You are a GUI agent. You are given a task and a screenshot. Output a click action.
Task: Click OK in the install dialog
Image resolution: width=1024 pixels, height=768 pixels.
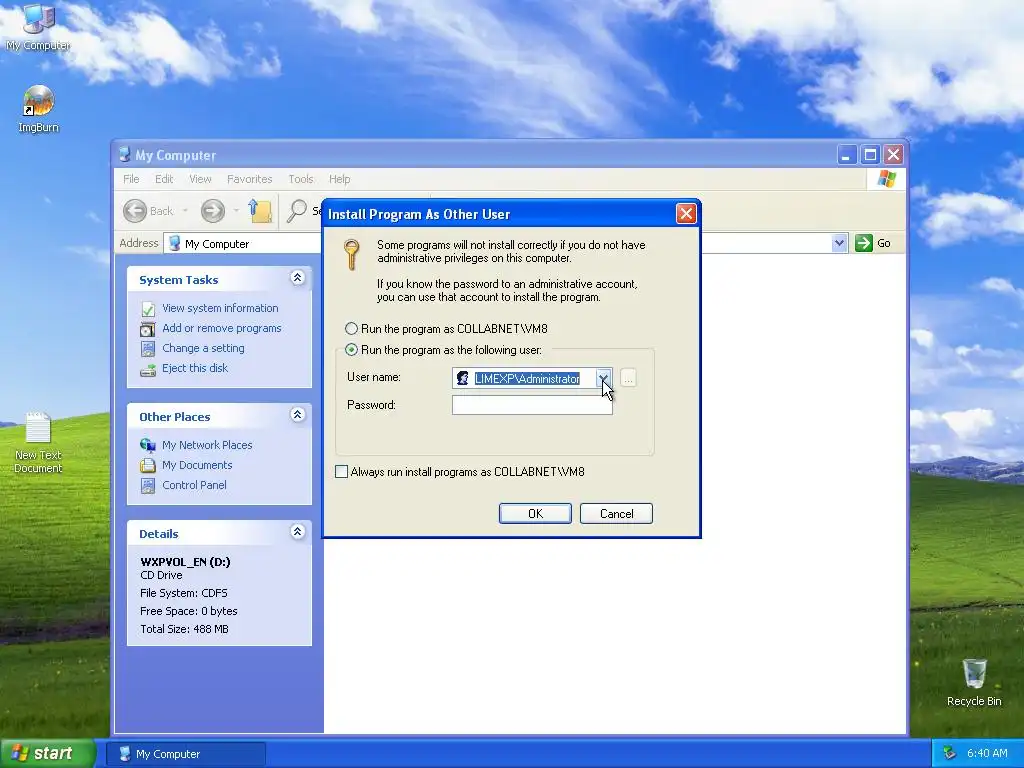[x=536, y=514]
